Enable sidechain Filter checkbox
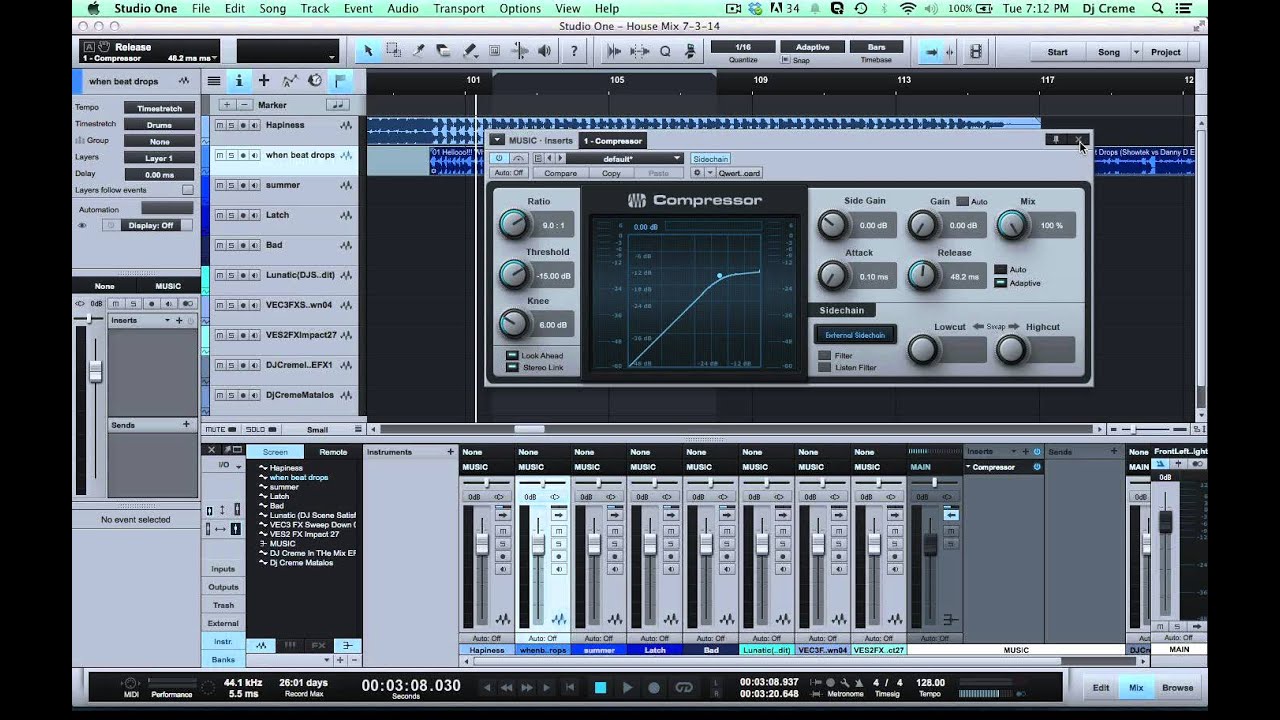This screenshot has width=1280, height=720. click(x=824, y=355)
